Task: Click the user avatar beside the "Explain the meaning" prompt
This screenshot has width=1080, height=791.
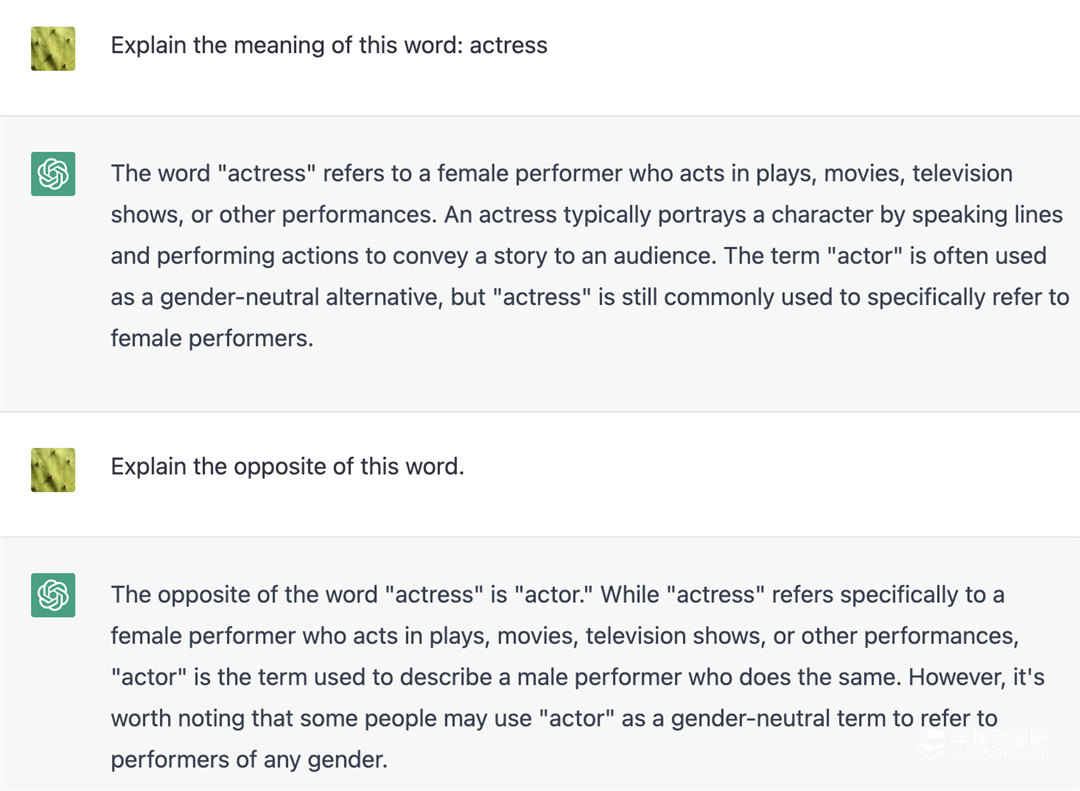Action: click(x=53, y=48)
